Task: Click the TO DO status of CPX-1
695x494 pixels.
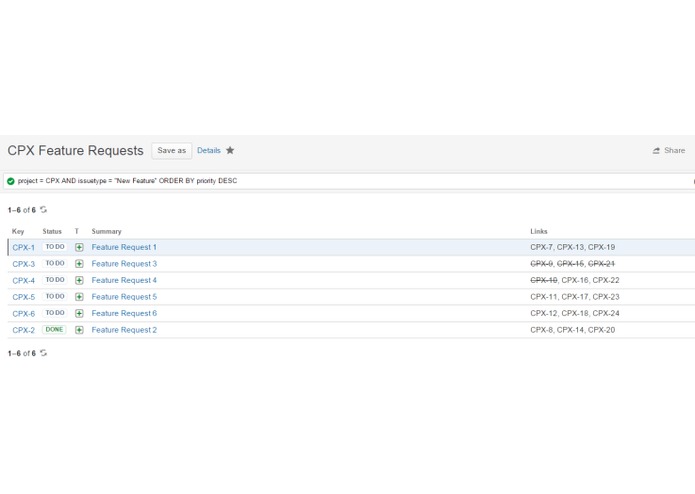Action: pyautogui.click(x=55, y=247)
